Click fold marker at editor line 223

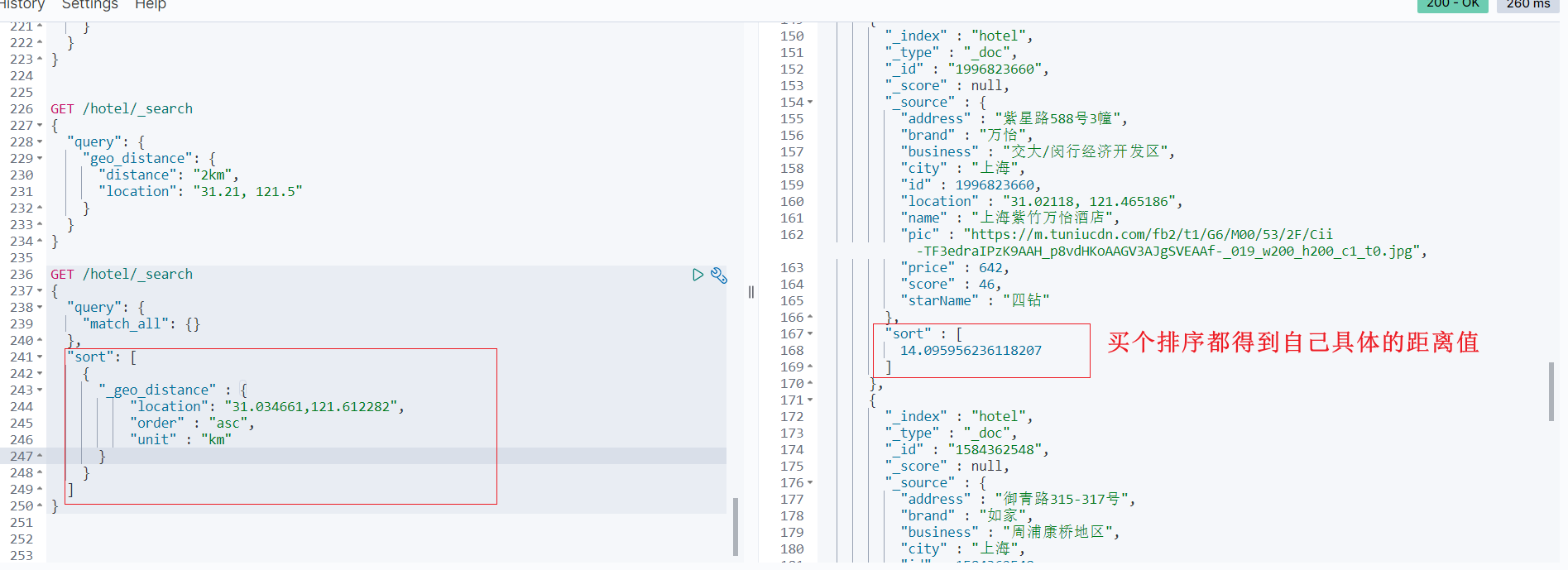tap(39, 59)
